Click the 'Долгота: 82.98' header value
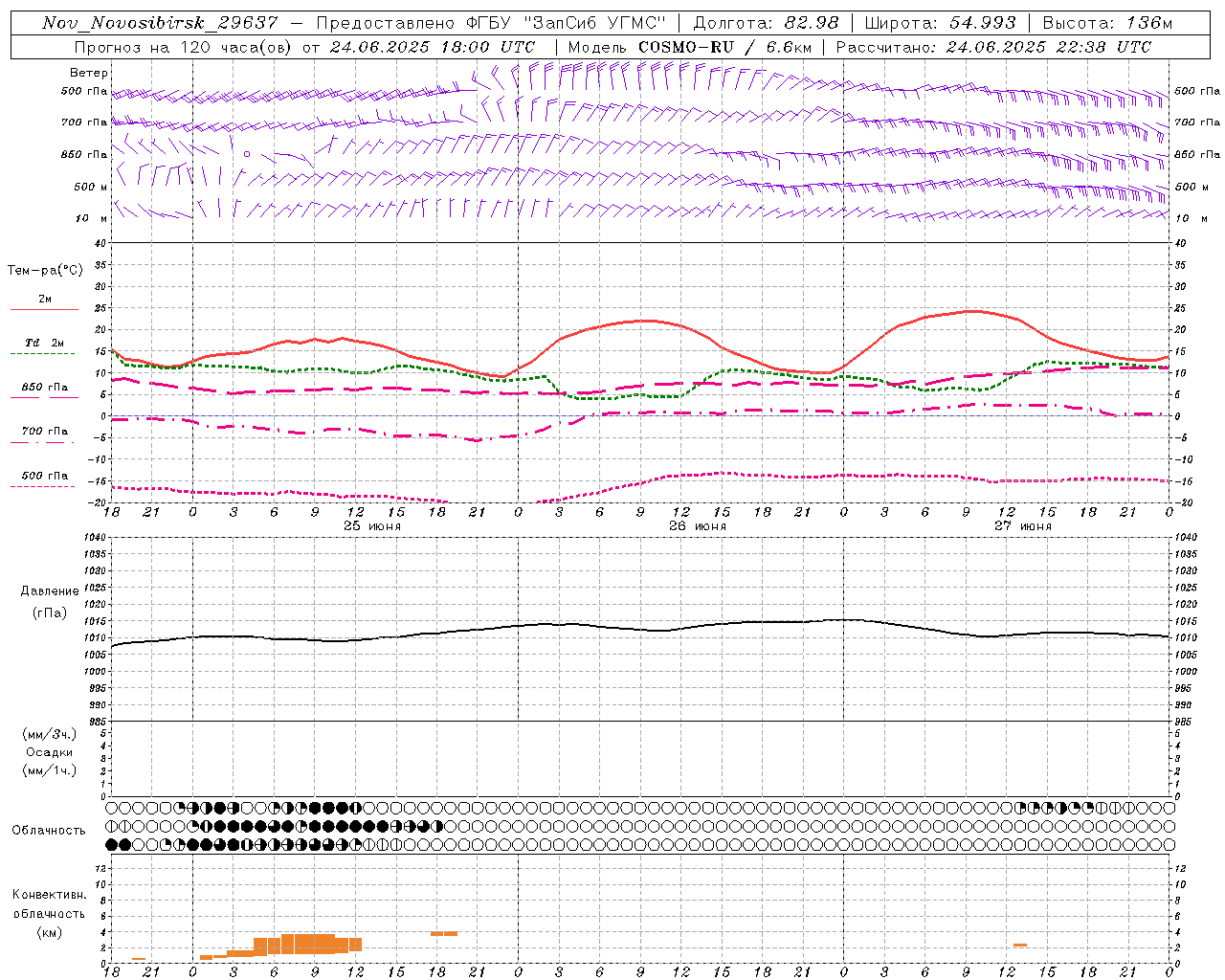 [766, 23]
